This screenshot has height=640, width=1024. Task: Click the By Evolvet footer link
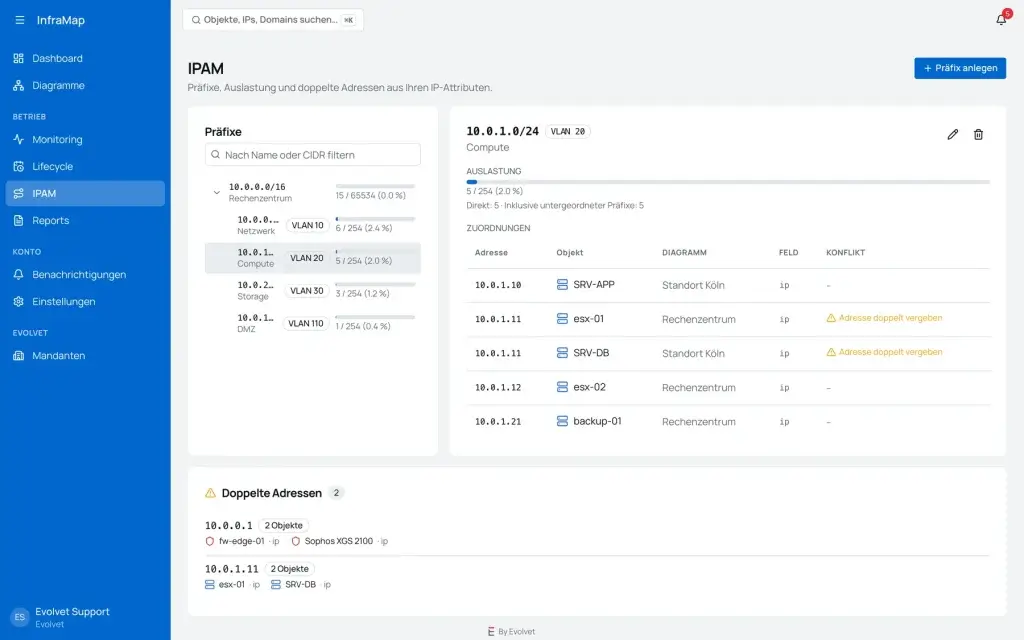click(511, 632)
